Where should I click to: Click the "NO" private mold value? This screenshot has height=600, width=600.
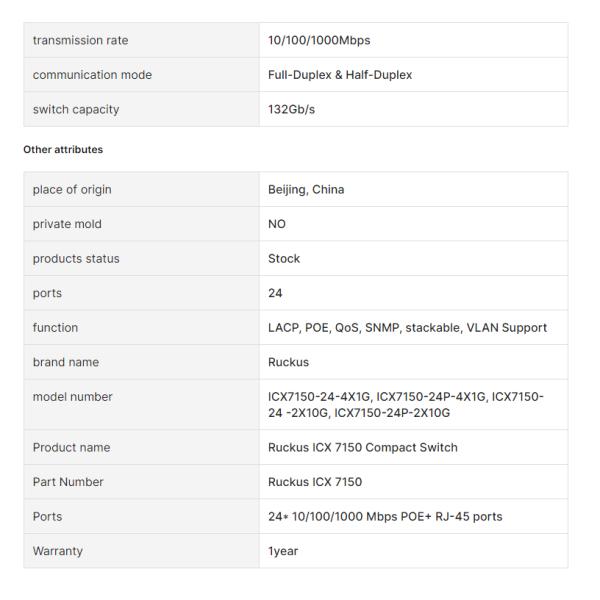coord(277,224)
